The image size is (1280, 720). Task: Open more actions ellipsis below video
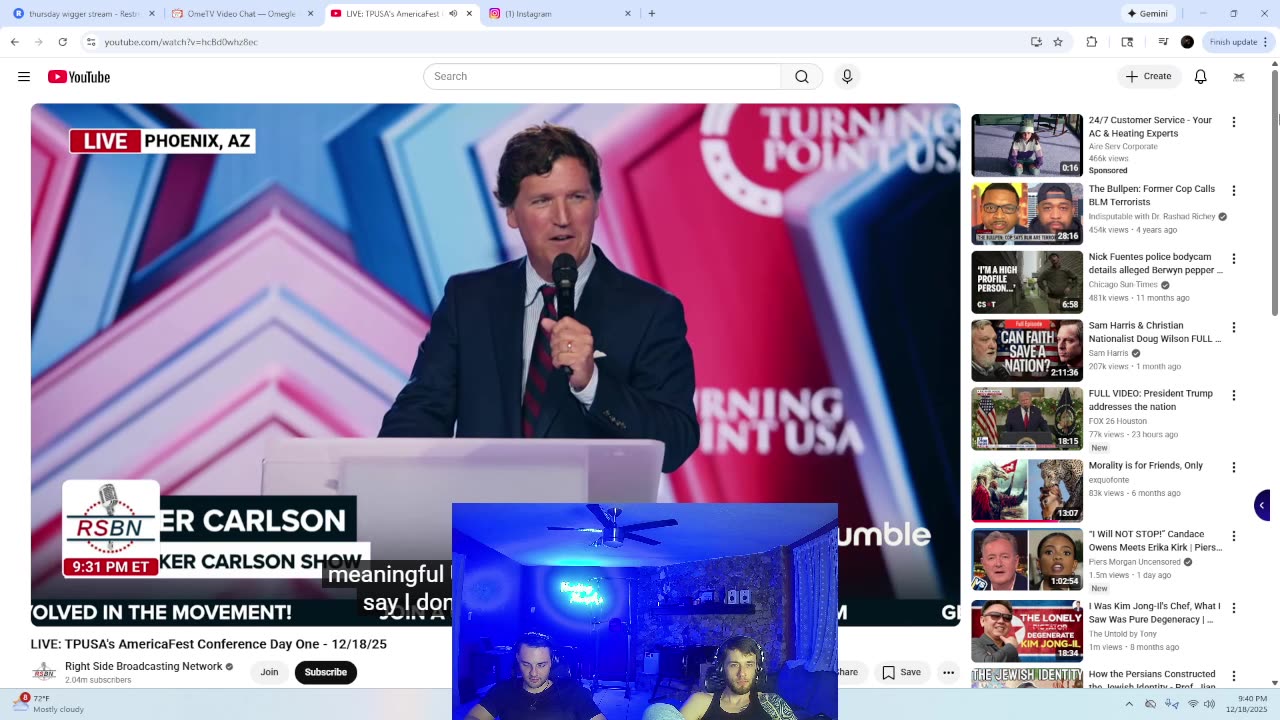point(948,672)
